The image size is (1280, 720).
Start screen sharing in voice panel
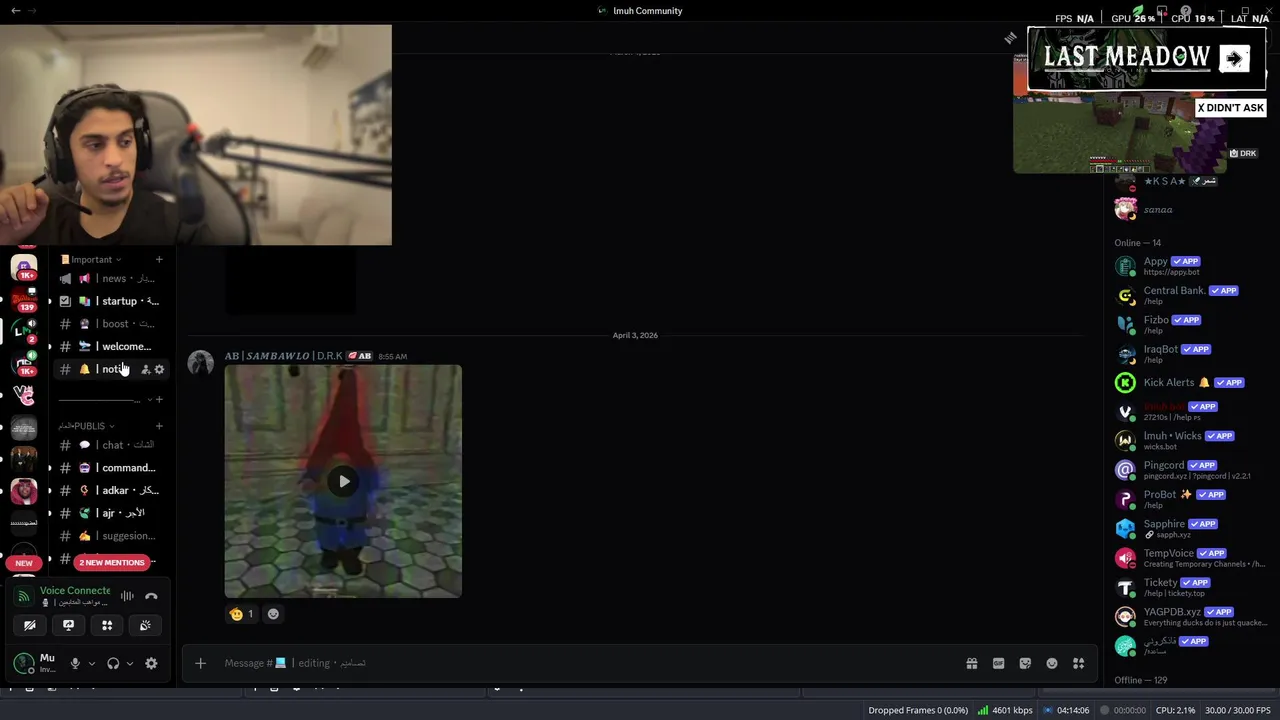[x=68, y=625]
